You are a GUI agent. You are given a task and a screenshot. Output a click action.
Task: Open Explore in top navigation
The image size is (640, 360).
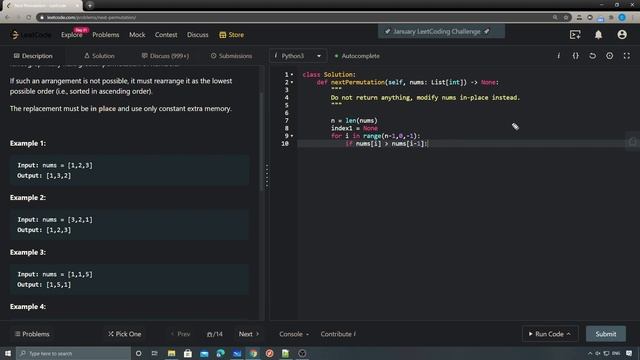71,35
